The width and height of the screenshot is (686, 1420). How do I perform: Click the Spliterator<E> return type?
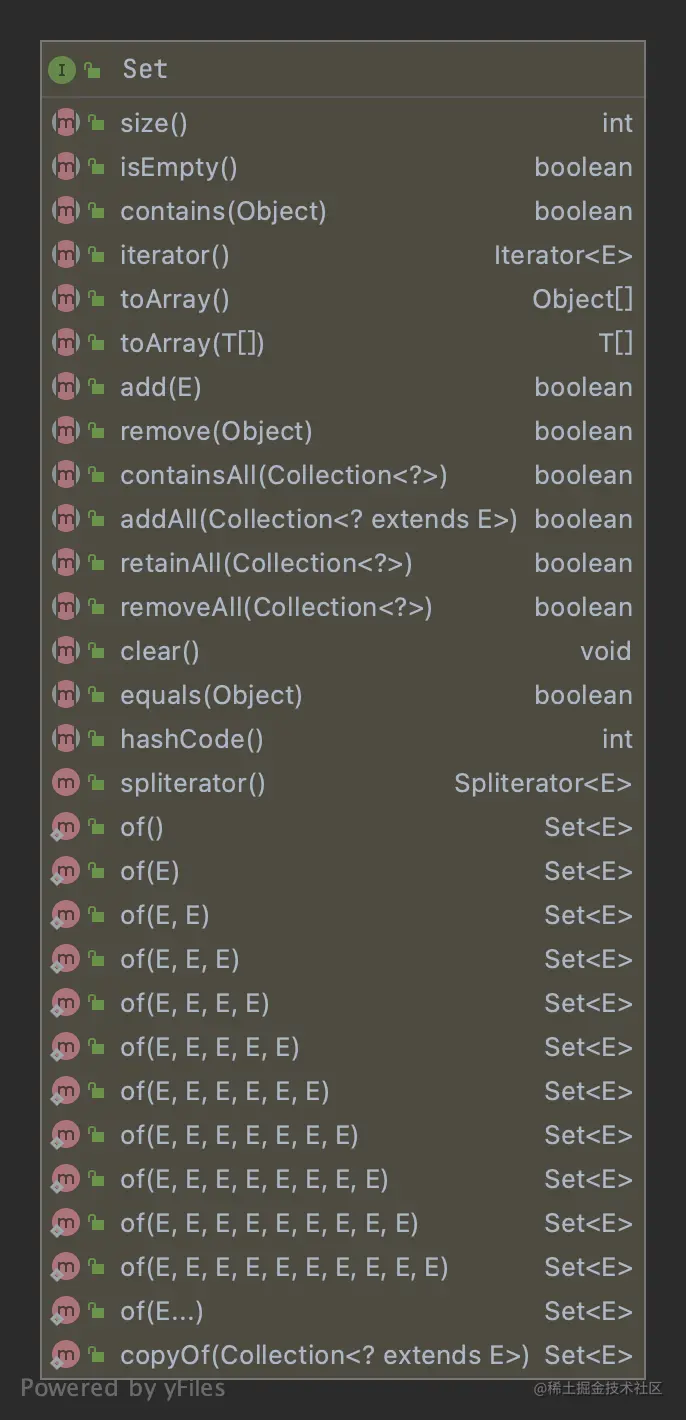point(543,783)
